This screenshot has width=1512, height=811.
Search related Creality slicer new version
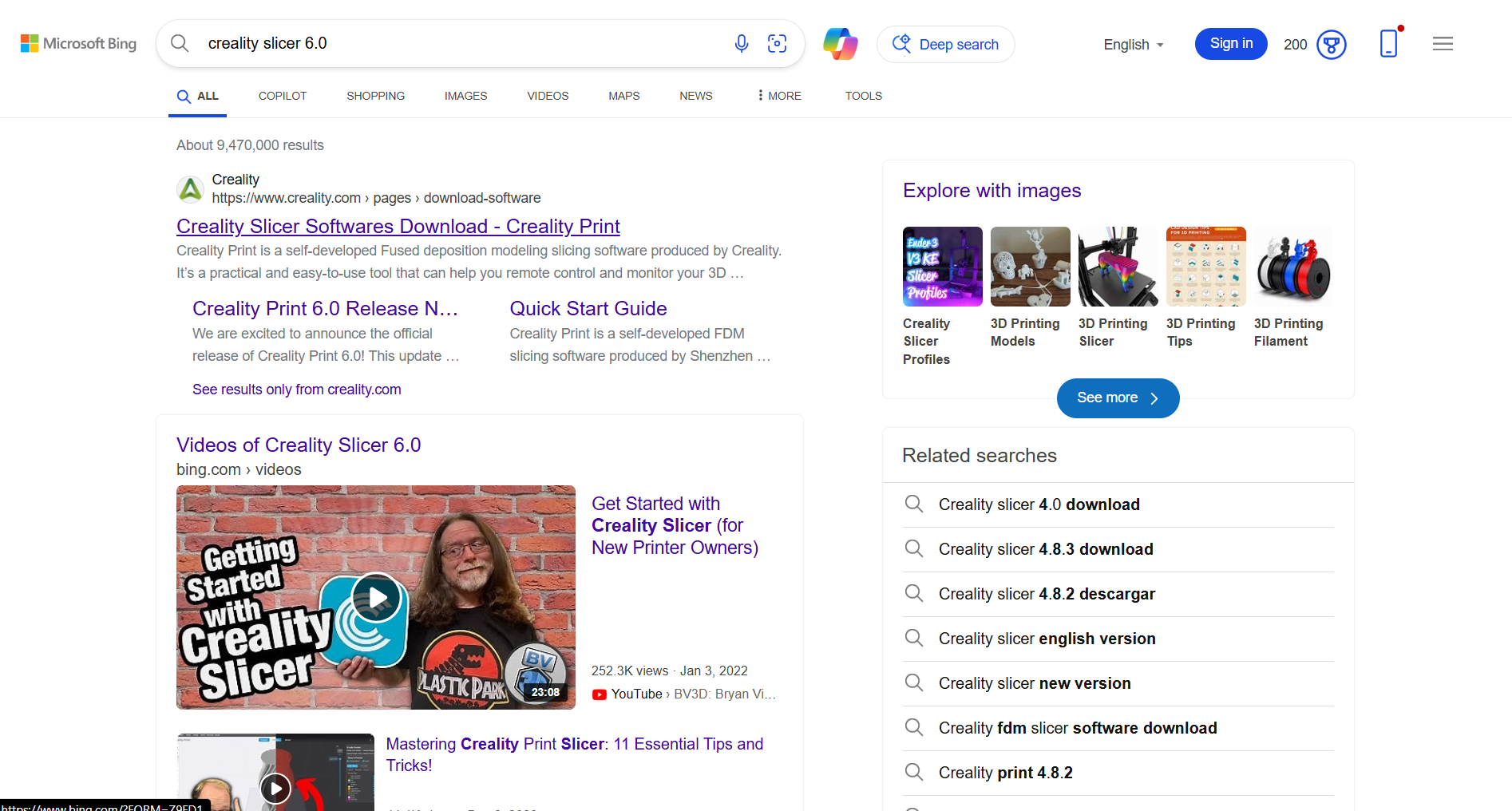tap(1118, 683)
